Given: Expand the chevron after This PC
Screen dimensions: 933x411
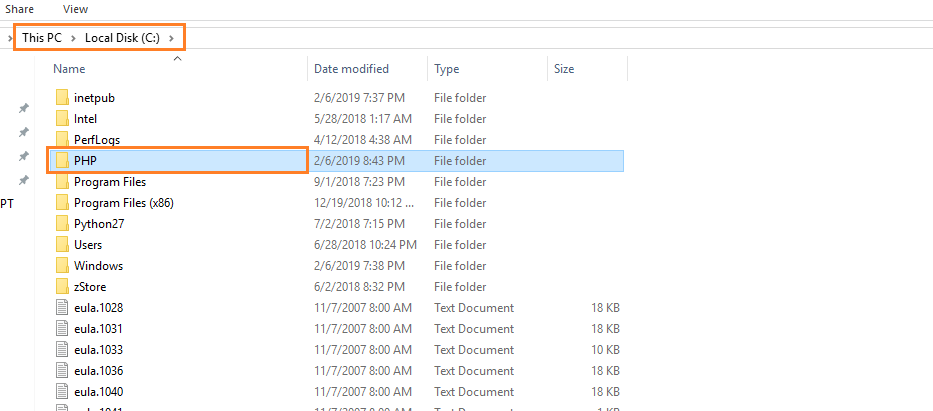Looking at the screenshot, I should click(x=73, y=38).
